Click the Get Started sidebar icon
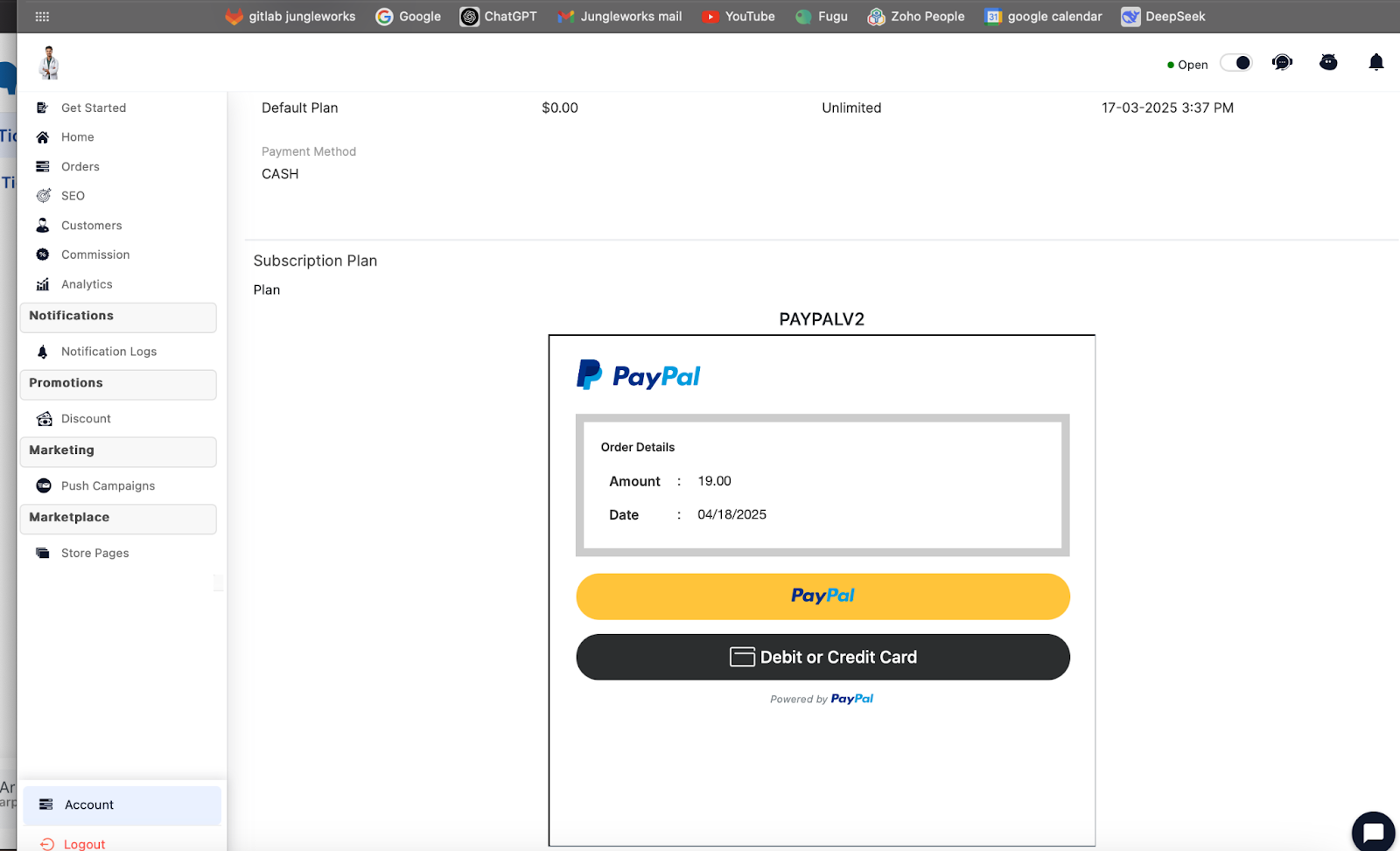Image resolution: width=1400 pixels, height=851 pixels. (42, 108)
